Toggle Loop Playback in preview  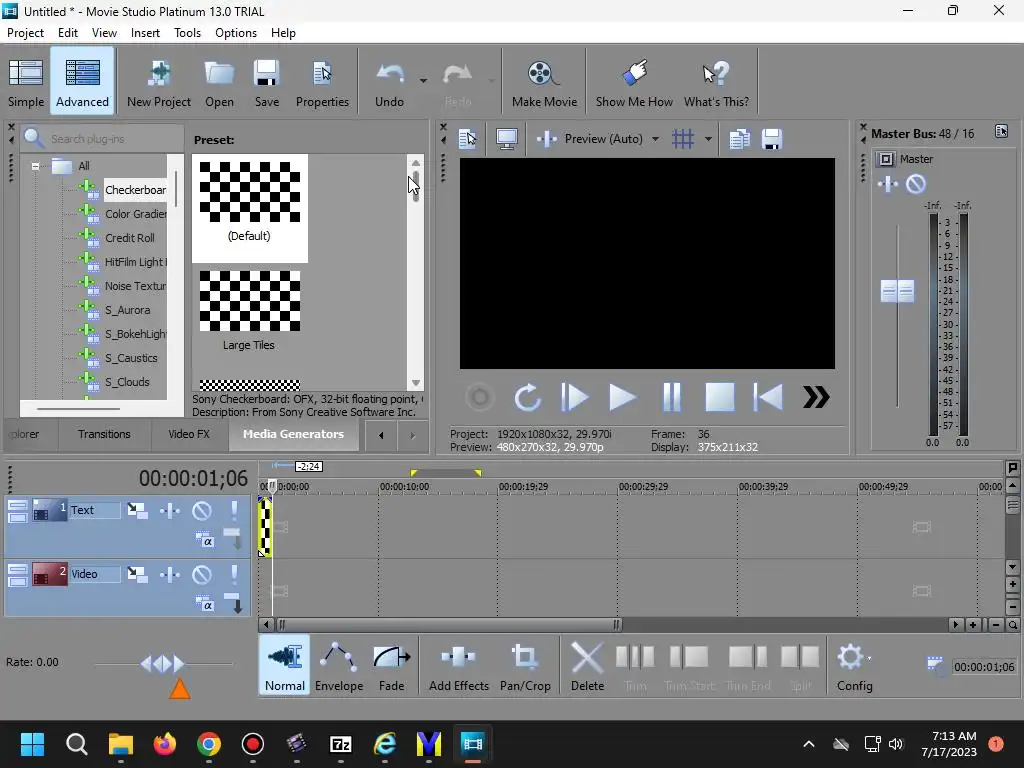pyautogui.click(x=527, y=397)
